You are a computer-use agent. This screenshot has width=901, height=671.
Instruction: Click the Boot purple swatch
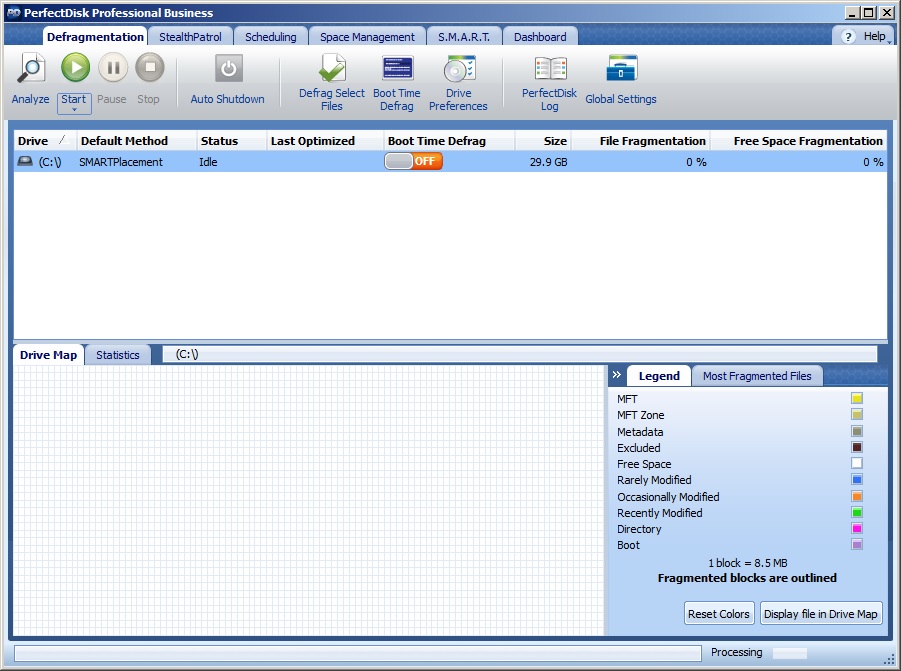(x=857, y=545)
